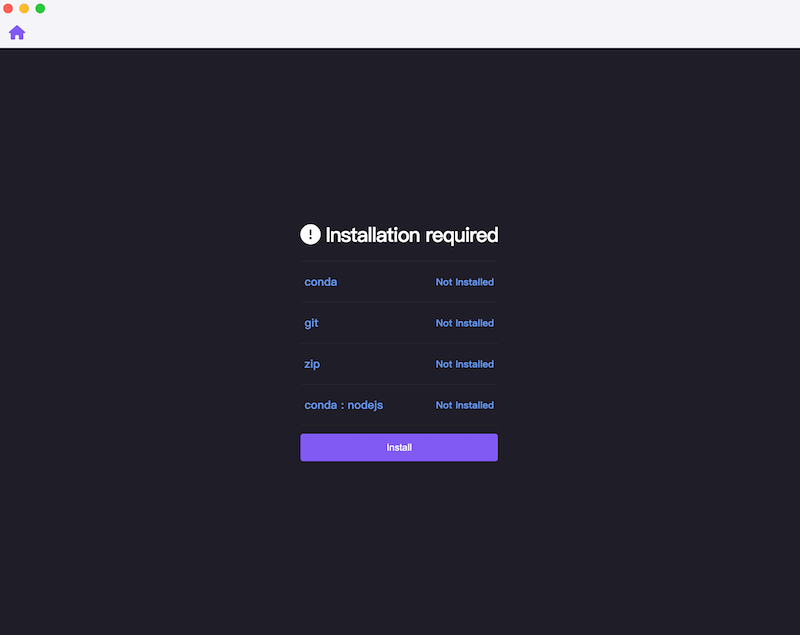
Task: Select the zip dependency entry
Action: point(399,364)
